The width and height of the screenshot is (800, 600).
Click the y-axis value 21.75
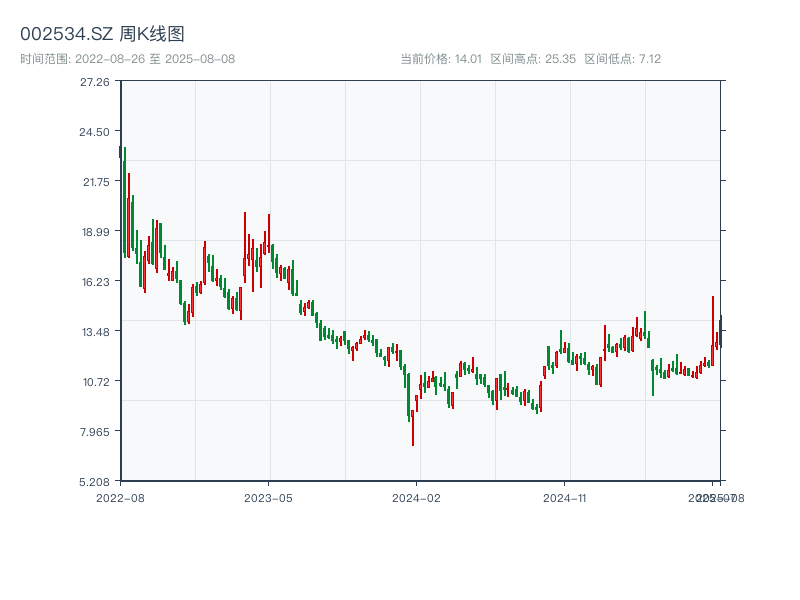[x=96, y=182]
